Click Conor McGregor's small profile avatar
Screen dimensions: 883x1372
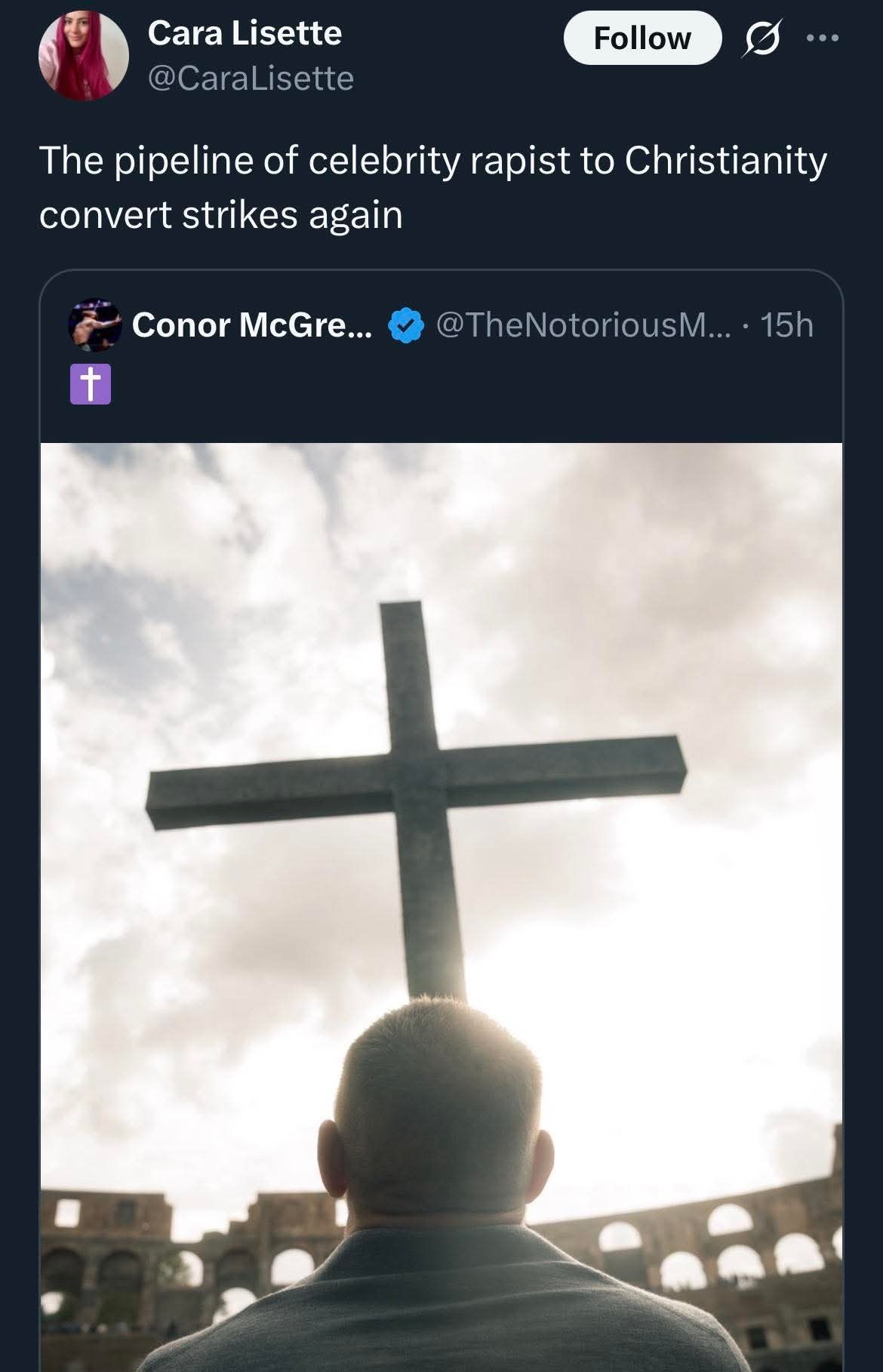[x=95, y=325]
